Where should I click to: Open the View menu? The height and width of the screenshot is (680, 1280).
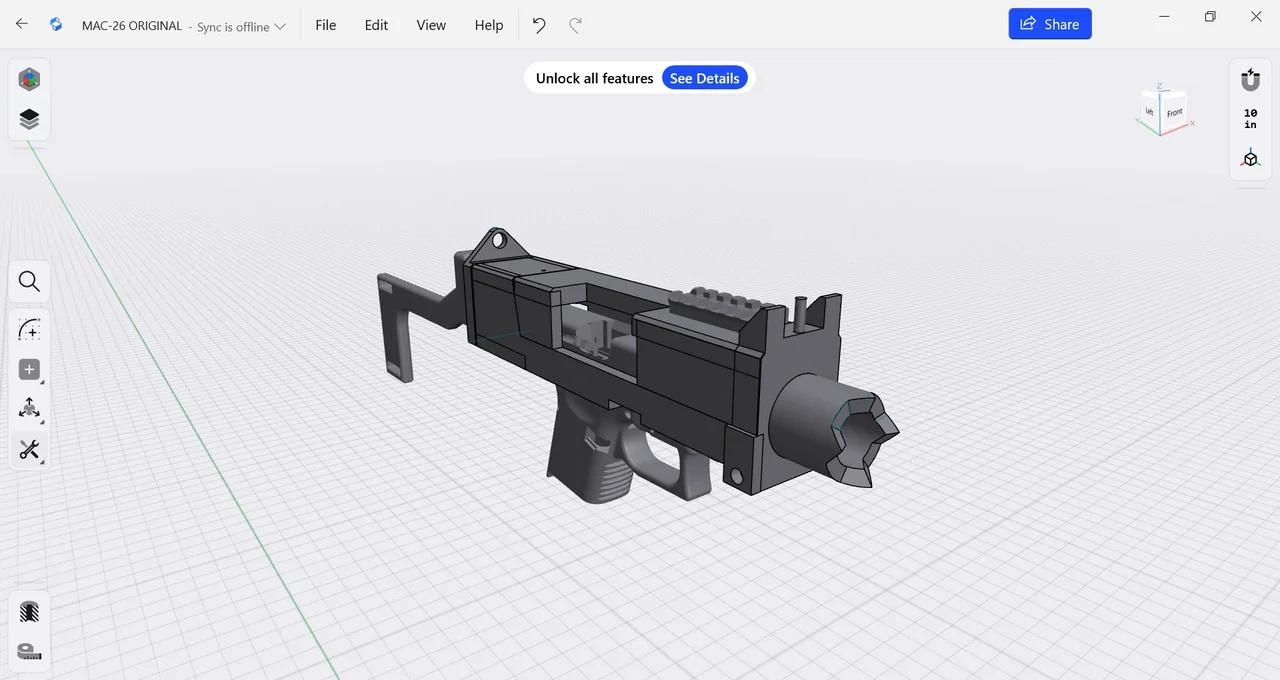pos(431,25)
